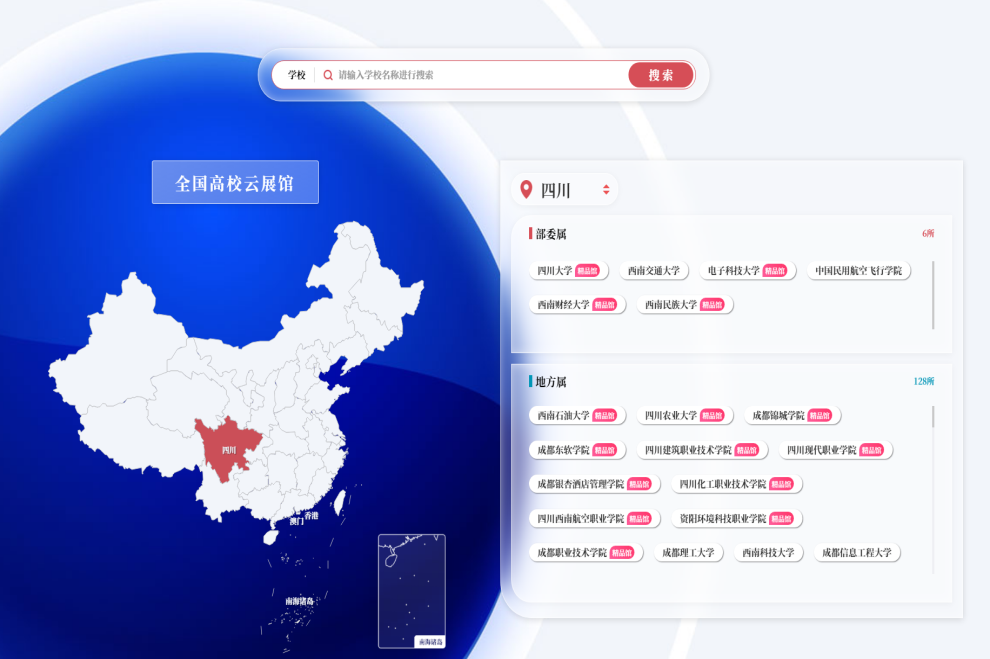Open 成都锦城学院 school tag
Screen dimensions: 990x659
click(792, 415)
